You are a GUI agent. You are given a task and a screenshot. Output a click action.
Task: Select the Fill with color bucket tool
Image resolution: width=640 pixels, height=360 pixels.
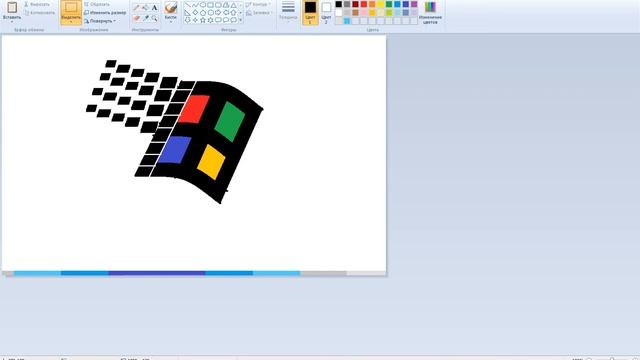(x=145, y=7)
